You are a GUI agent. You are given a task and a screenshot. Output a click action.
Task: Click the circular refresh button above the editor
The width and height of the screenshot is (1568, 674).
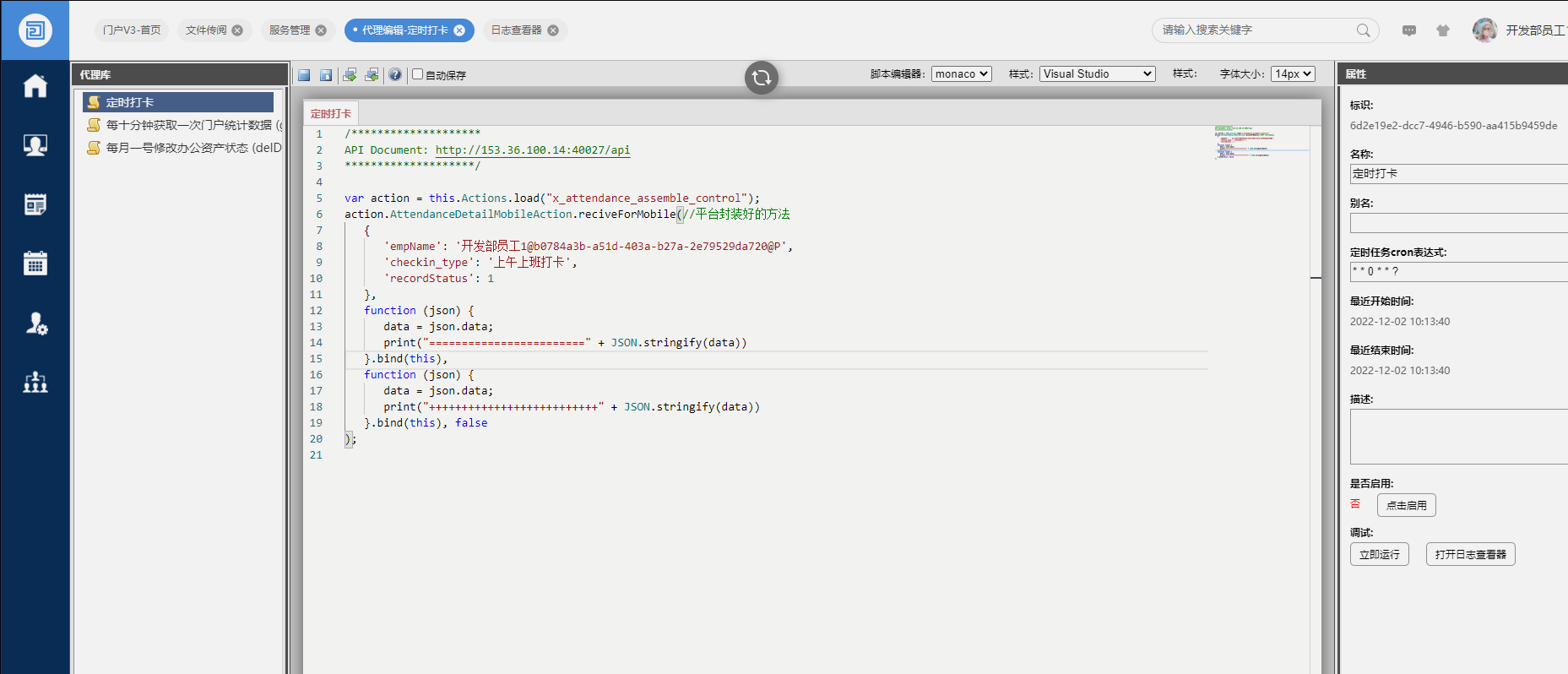[x=761, y=78]
